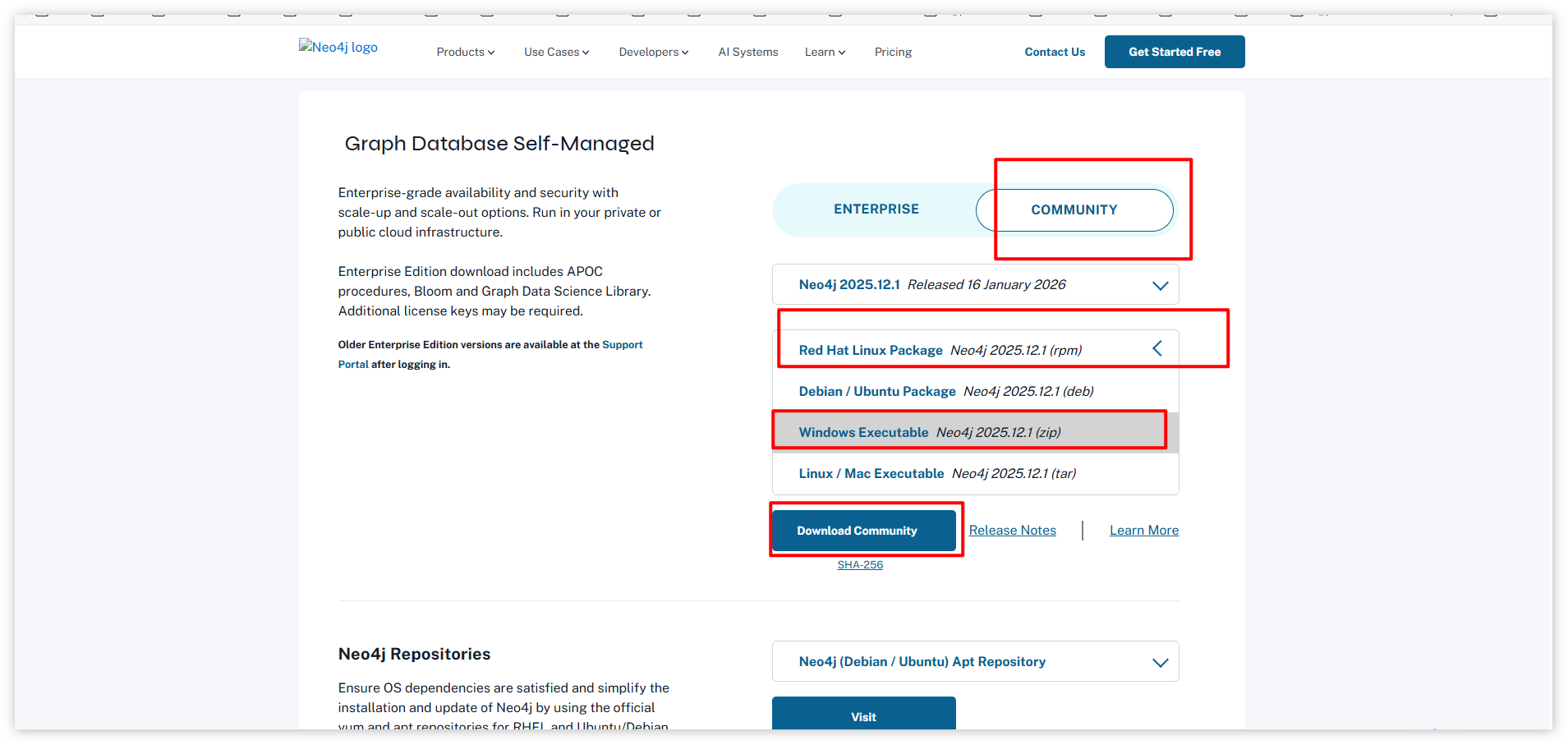The width and height of the screenshot is (1568, 745).
Task: Open the Learn menu
Action: [x=825, y=52]
